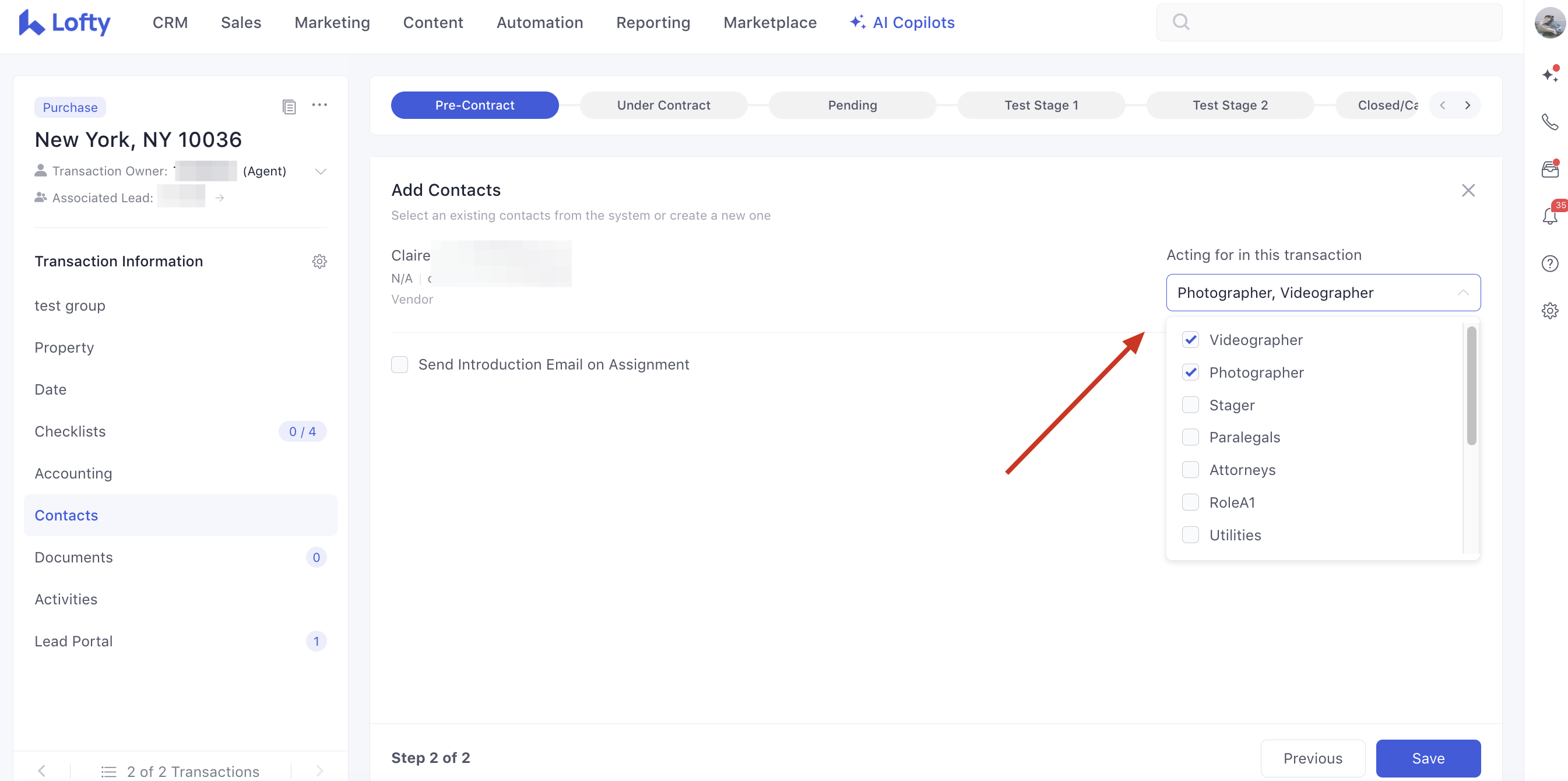Go to associated lead arrow icon
This screenshot has height=781, width=1568.
point(220,198)
